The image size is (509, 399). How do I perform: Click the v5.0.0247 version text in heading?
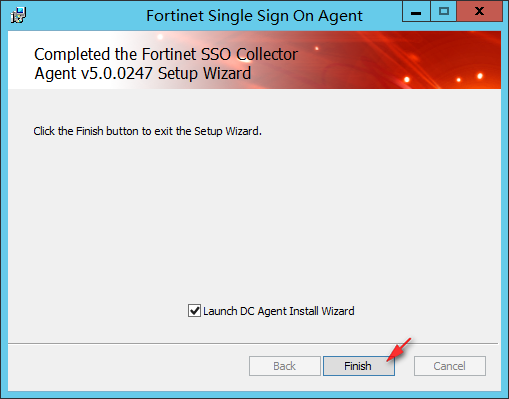tap(117, 73)
